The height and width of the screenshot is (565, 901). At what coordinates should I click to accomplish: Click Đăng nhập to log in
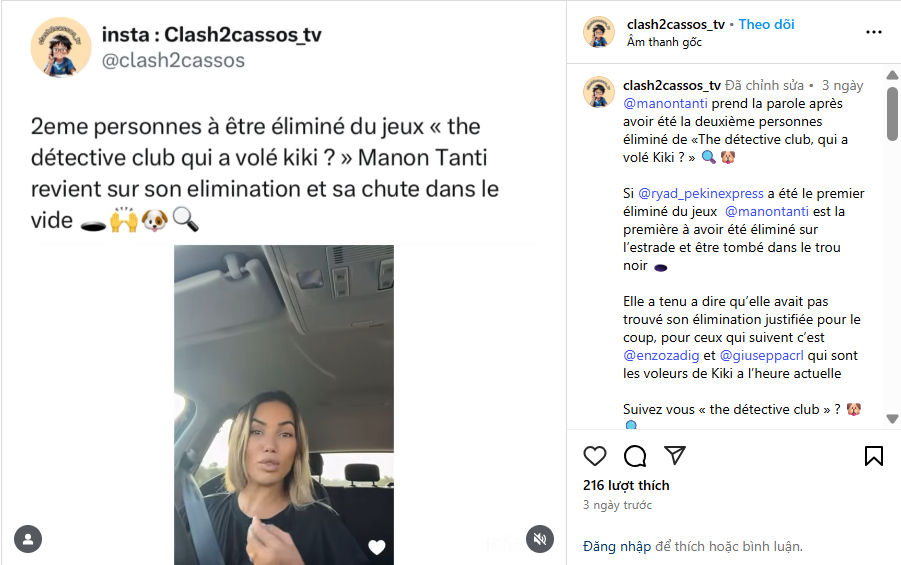(617, 546)
